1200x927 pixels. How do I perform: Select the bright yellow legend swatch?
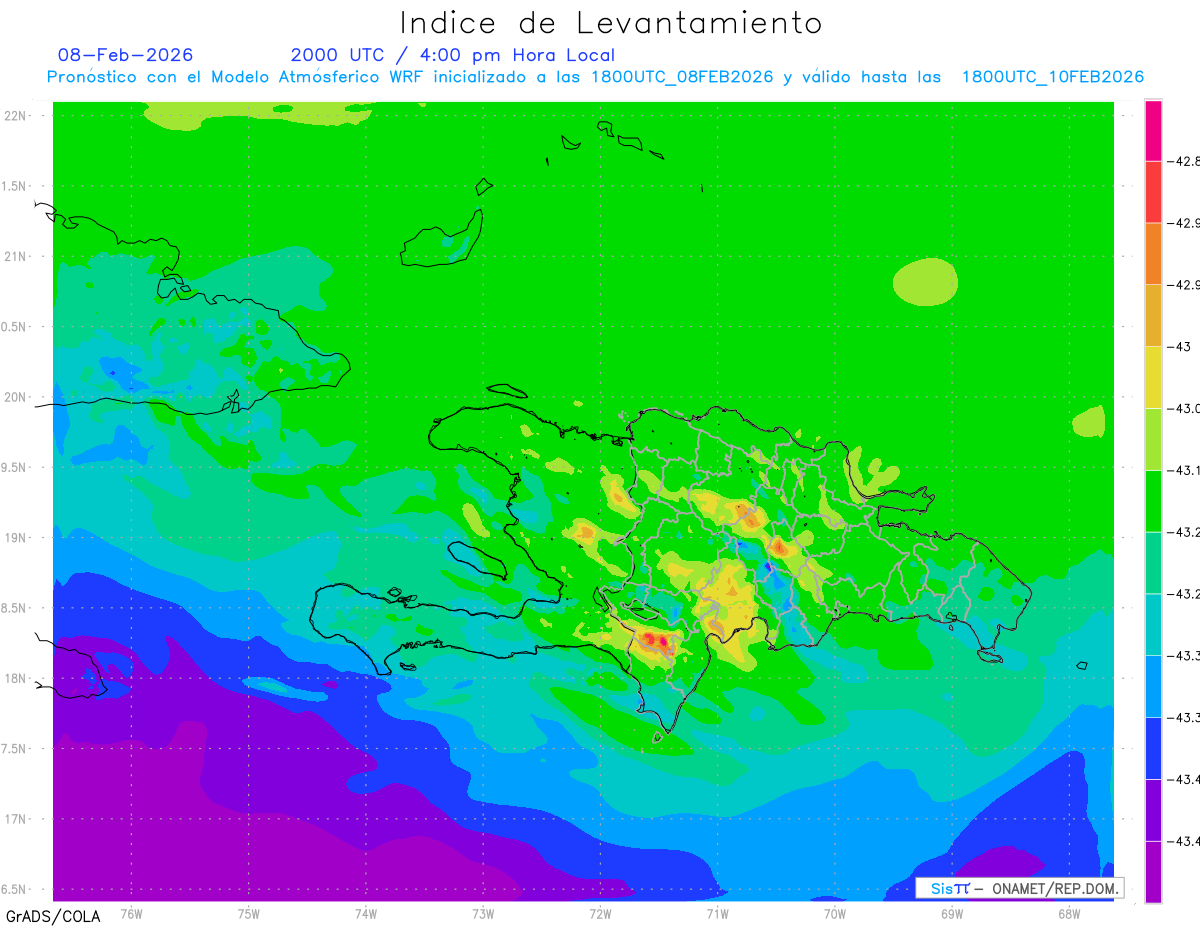tap(1153, 377)
